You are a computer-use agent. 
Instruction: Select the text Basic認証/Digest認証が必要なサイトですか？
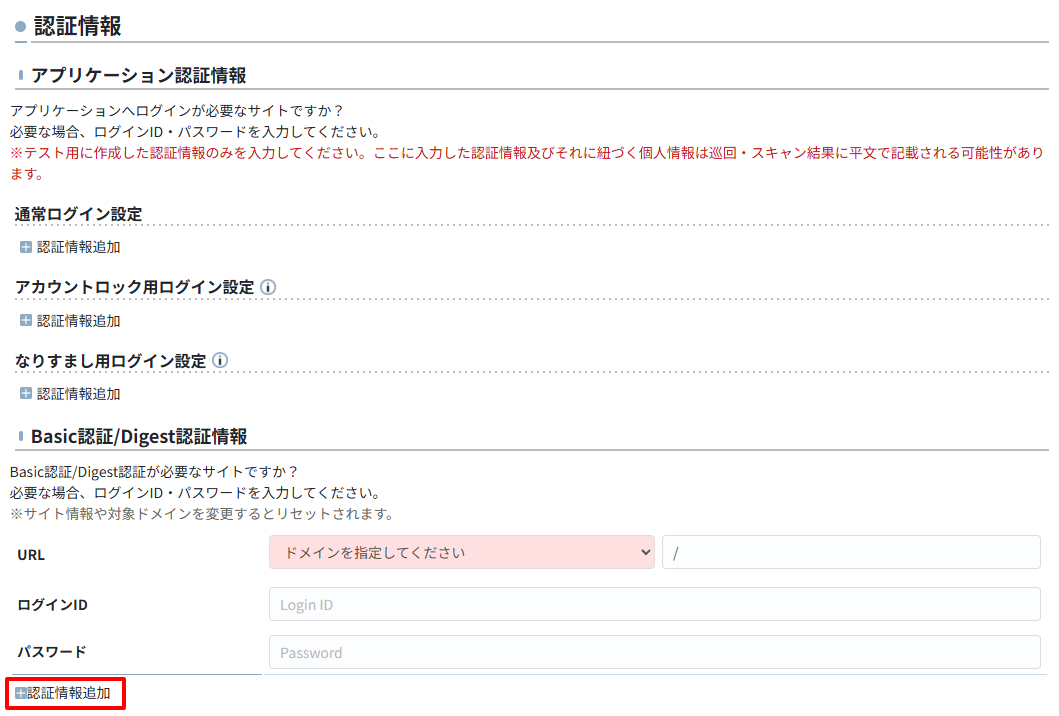pyautogui.click(x=155, y=471)
